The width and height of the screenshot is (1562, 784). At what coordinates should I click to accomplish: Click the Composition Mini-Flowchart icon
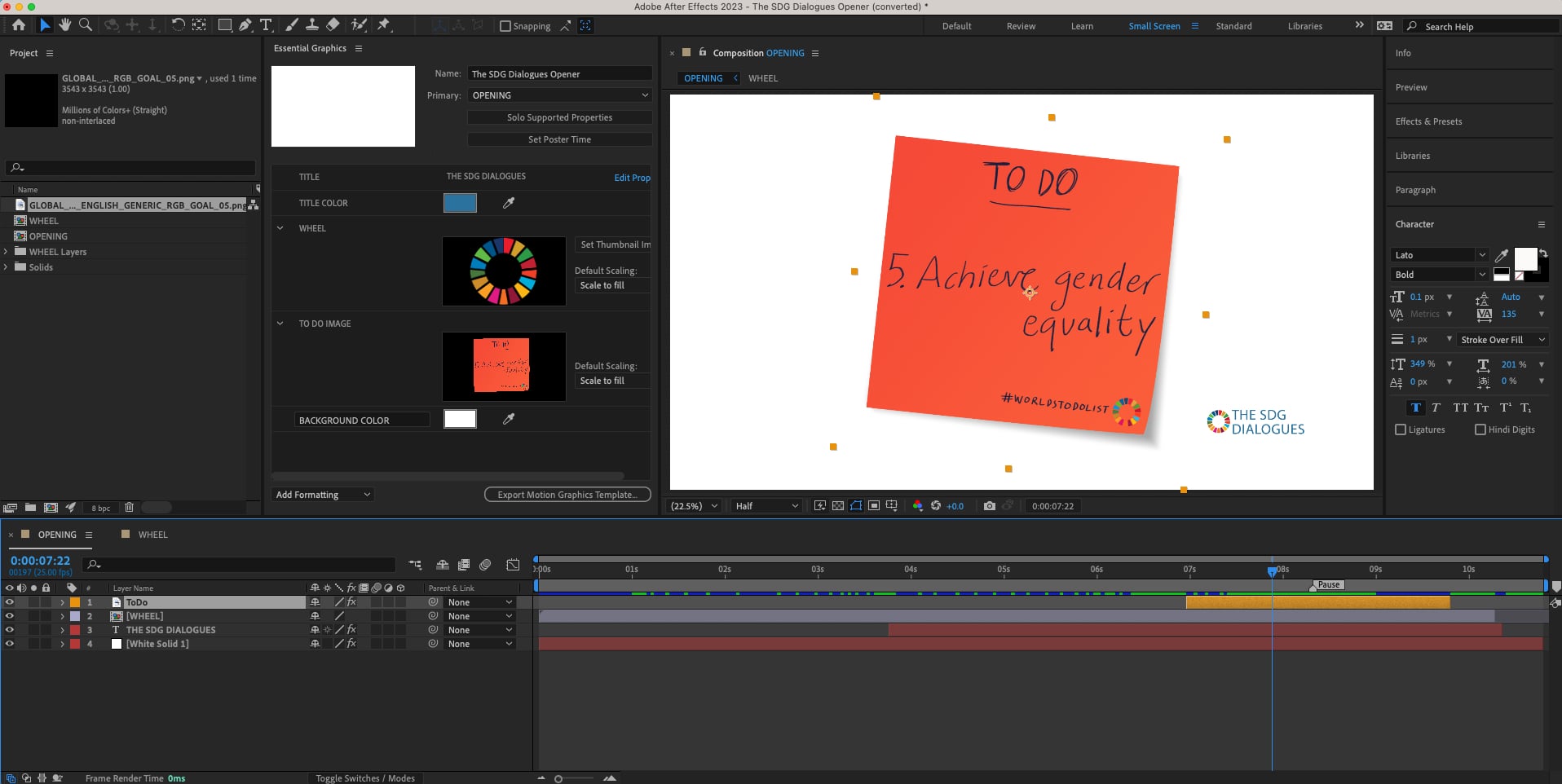click(415, 565)
